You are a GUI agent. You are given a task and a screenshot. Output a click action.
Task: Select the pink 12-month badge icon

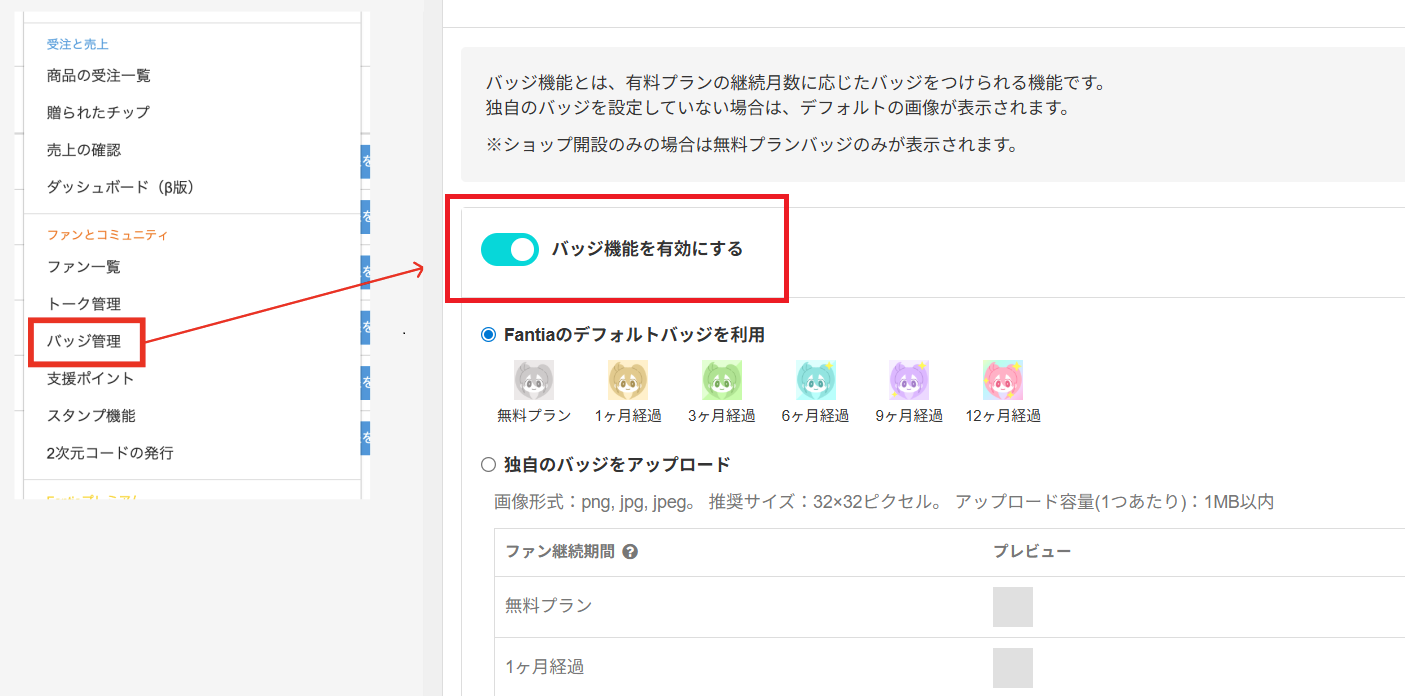(1003, 380)
